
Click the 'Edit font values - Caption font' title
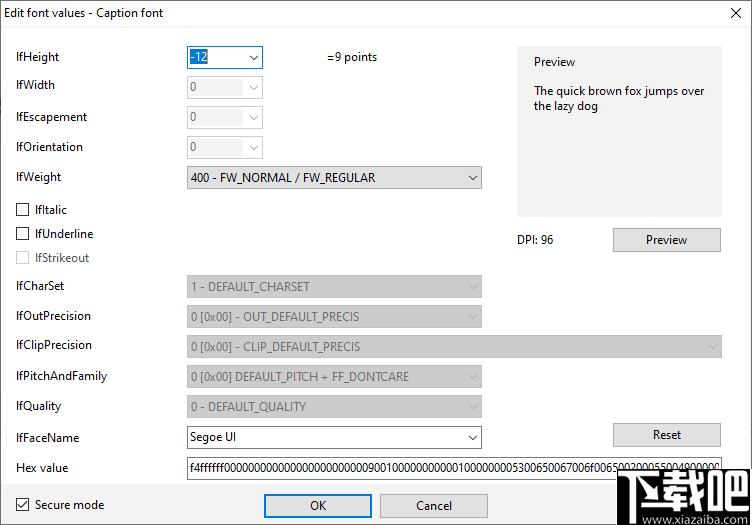(x=83, y=13)
